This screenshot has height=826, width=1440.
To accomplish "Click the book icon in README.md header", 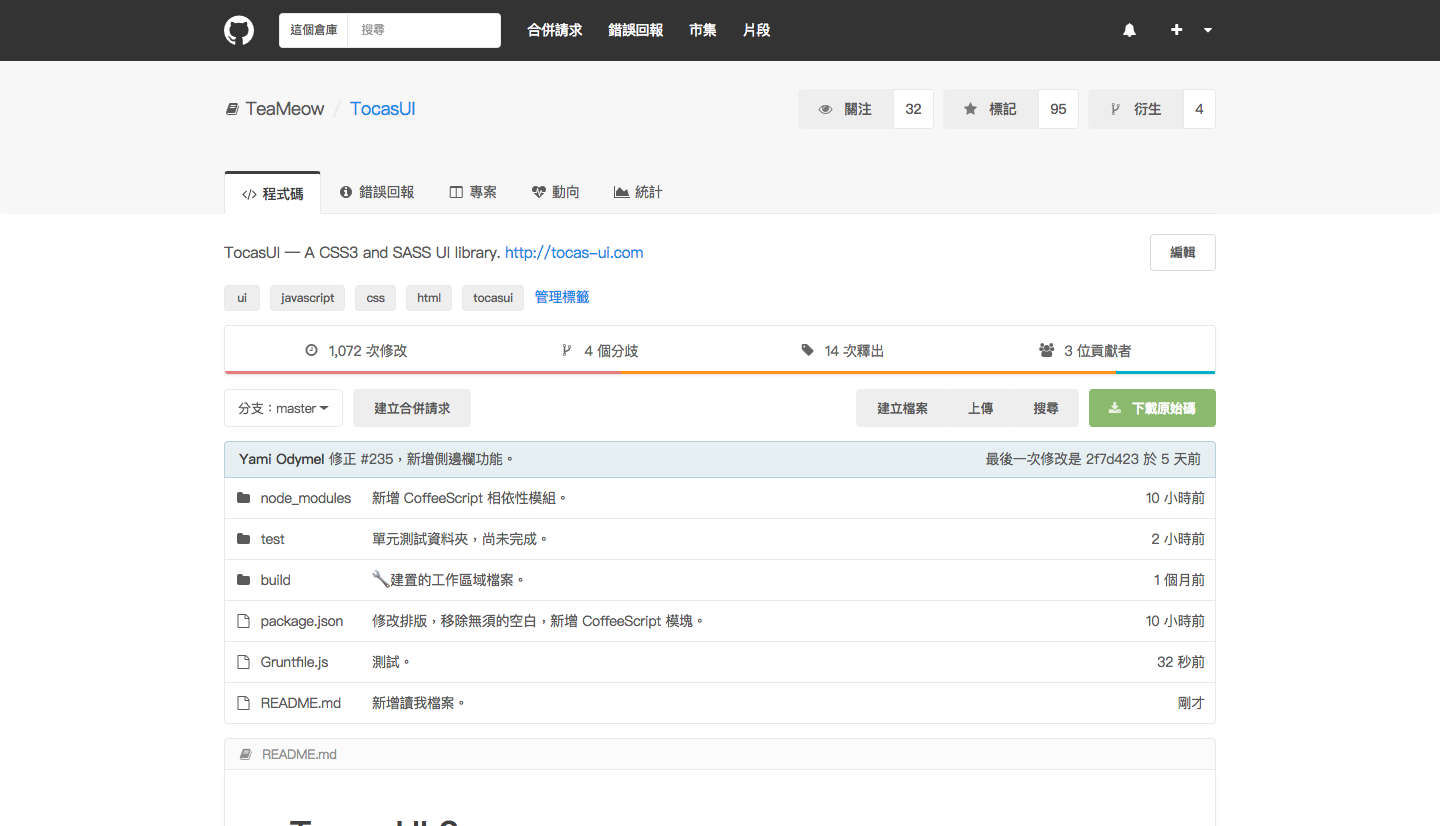I will point(246,754).
